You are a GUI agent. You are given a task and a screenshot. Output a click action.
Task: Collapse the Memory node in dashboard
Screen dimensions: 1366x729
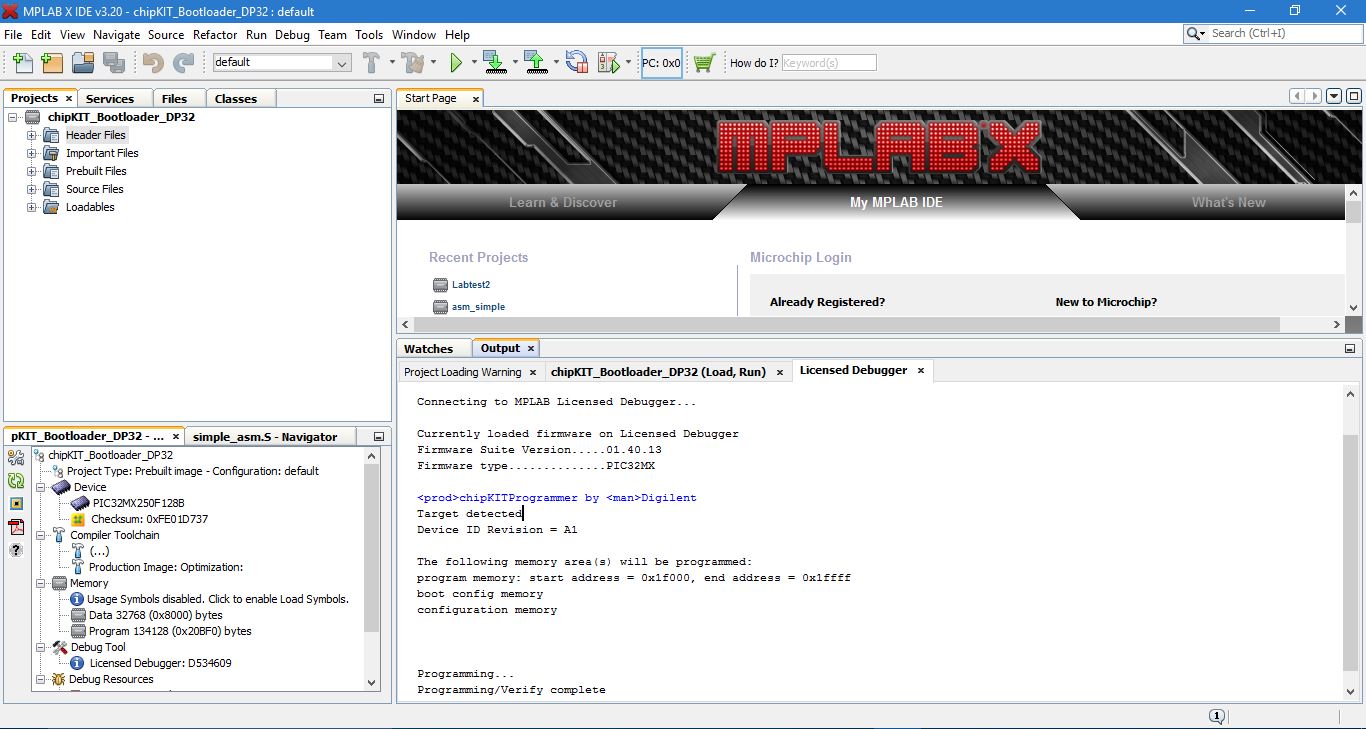click(x=40, y=583)
